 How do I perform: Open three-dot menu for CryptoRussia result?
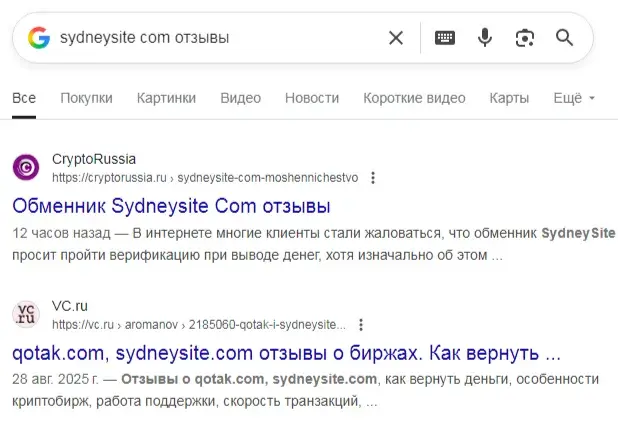373,178
